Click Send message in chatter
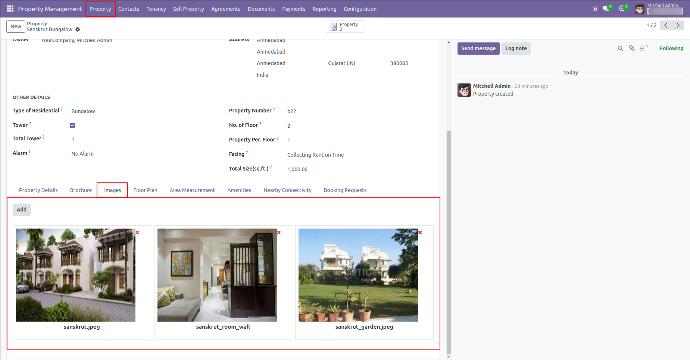690x360 pixels. click(478, 48)
